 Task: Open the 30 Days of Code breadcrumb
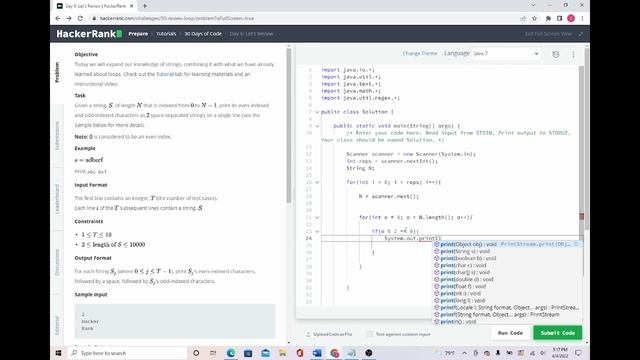[203, 34]
